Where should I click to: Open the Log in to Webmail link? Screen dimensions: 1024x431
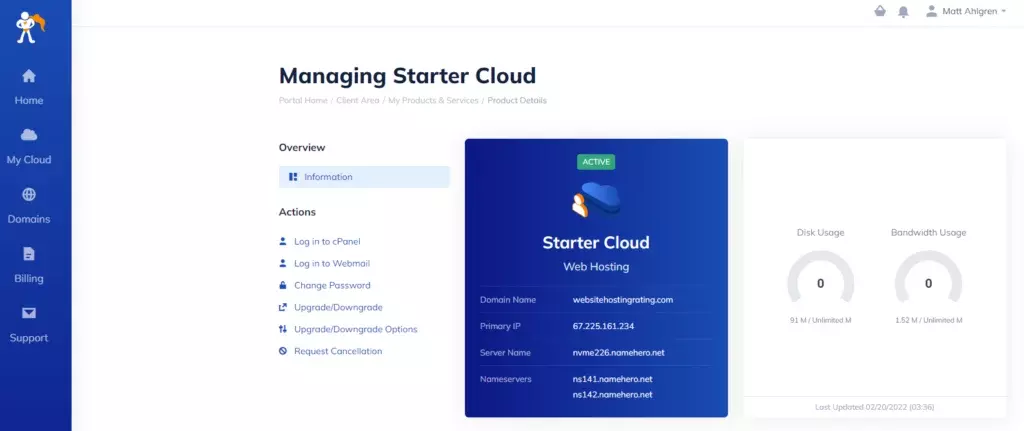coord(332,263)
